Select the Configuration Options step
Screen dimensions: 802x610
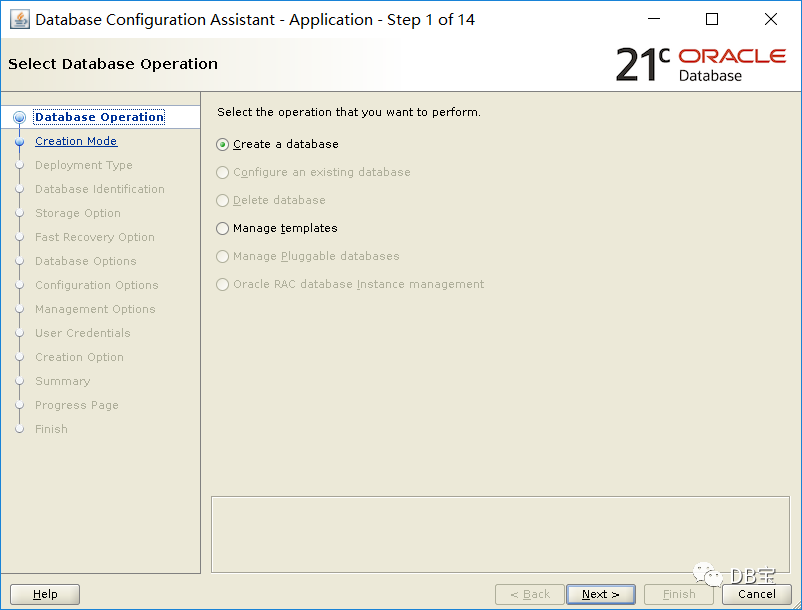pyautogui.click(x=97, y=285)
